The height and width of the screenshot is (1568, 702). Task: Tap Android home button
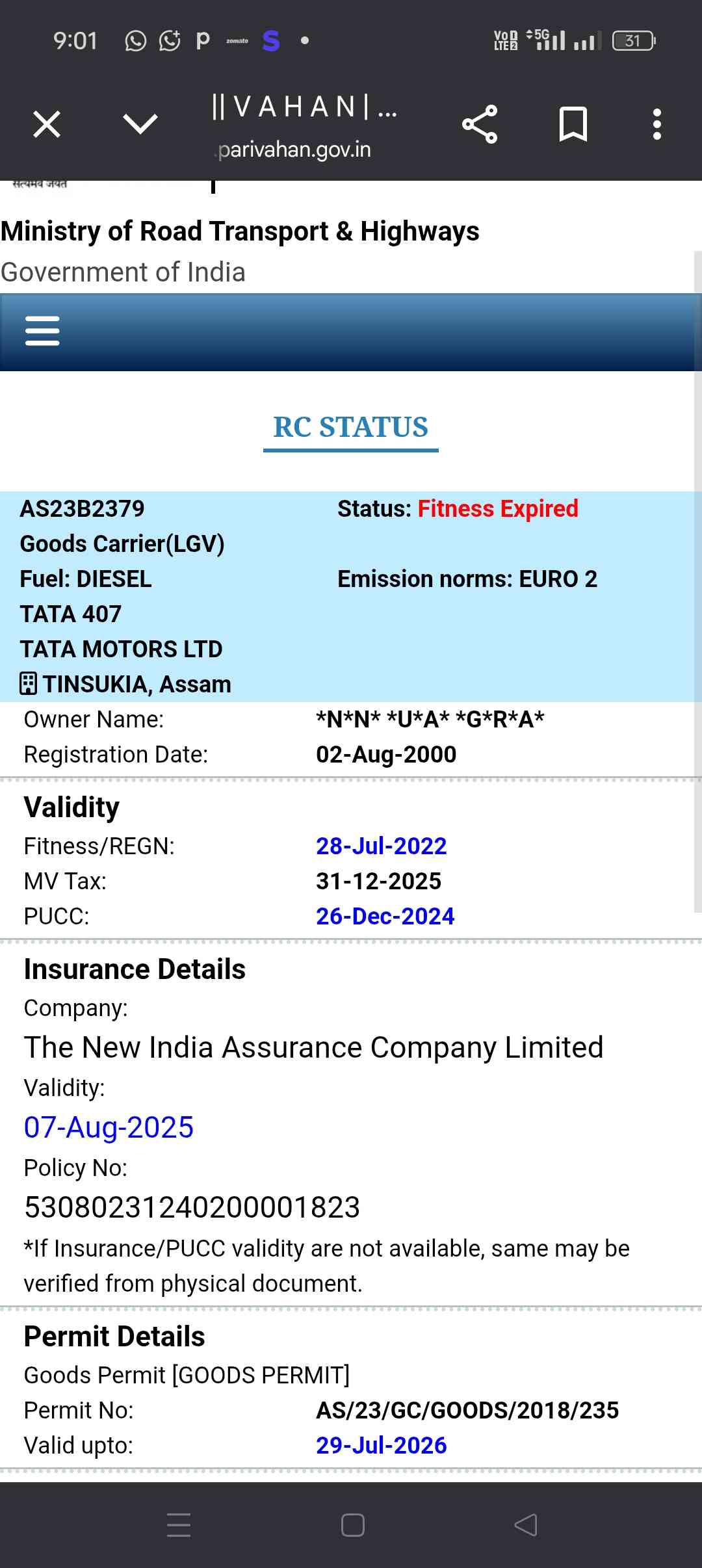(352, 1525)
